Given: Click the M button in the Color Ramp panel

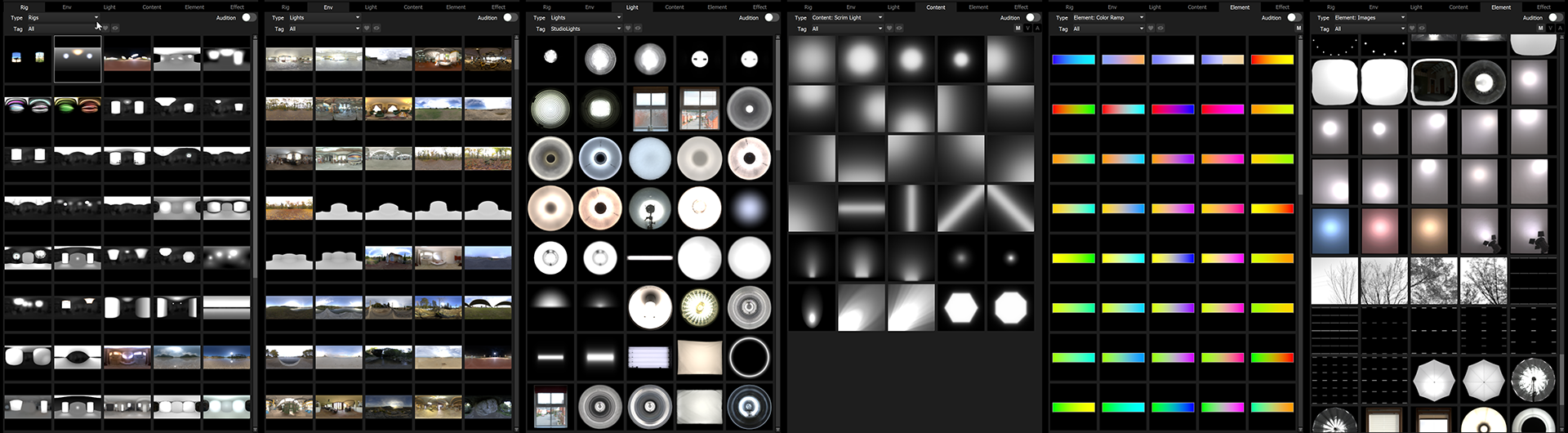Looking at the screenshot, I should tap(1298, 29).
